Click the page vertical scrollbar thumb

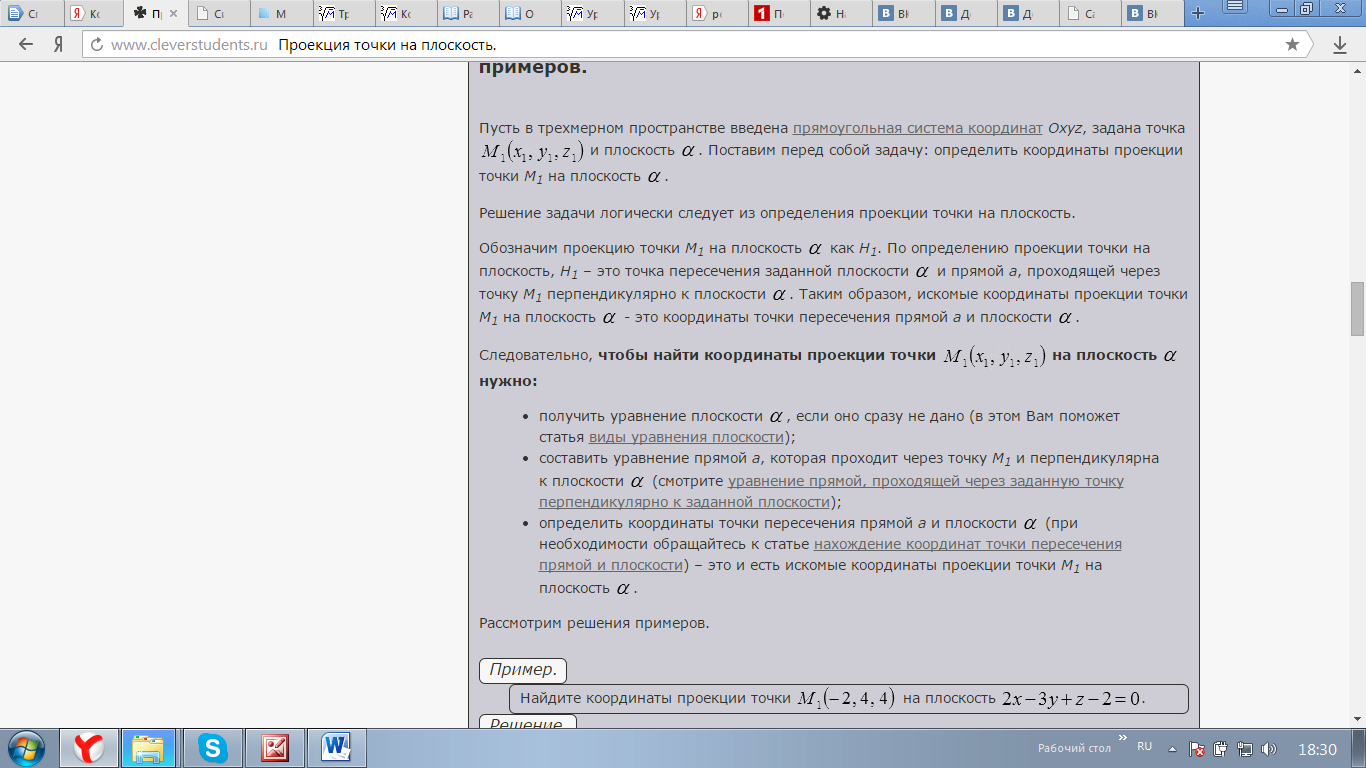[1357, 309]
